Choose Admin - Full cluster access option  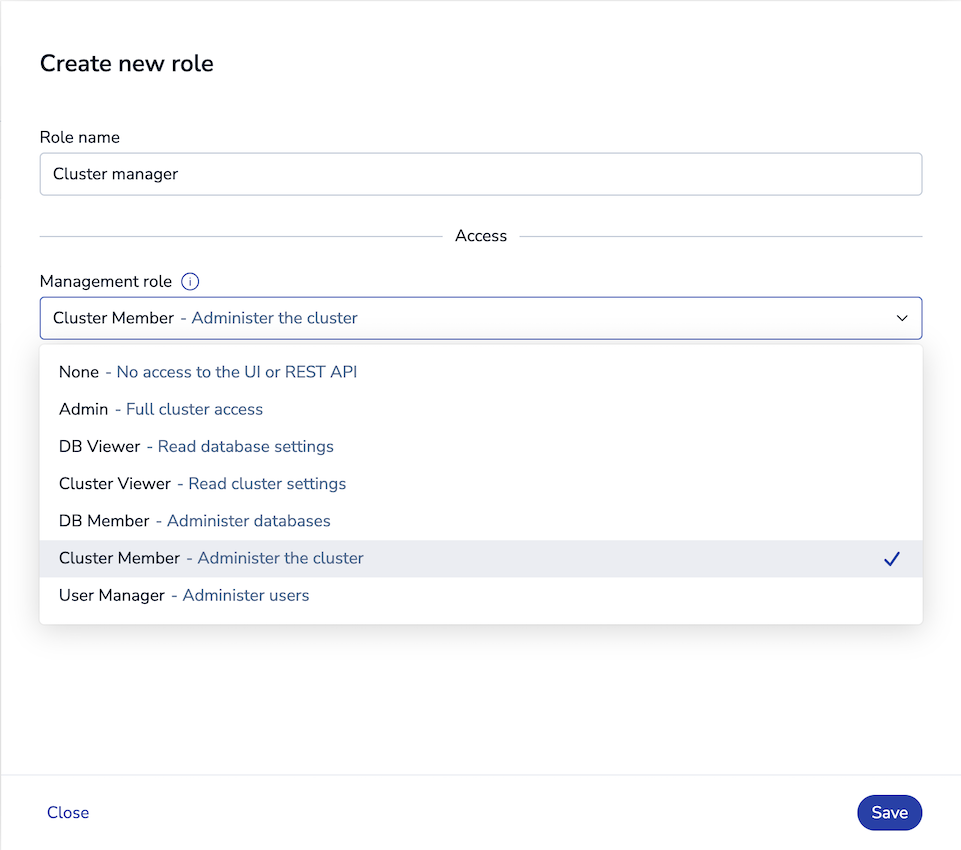click(x=161, y=409)
